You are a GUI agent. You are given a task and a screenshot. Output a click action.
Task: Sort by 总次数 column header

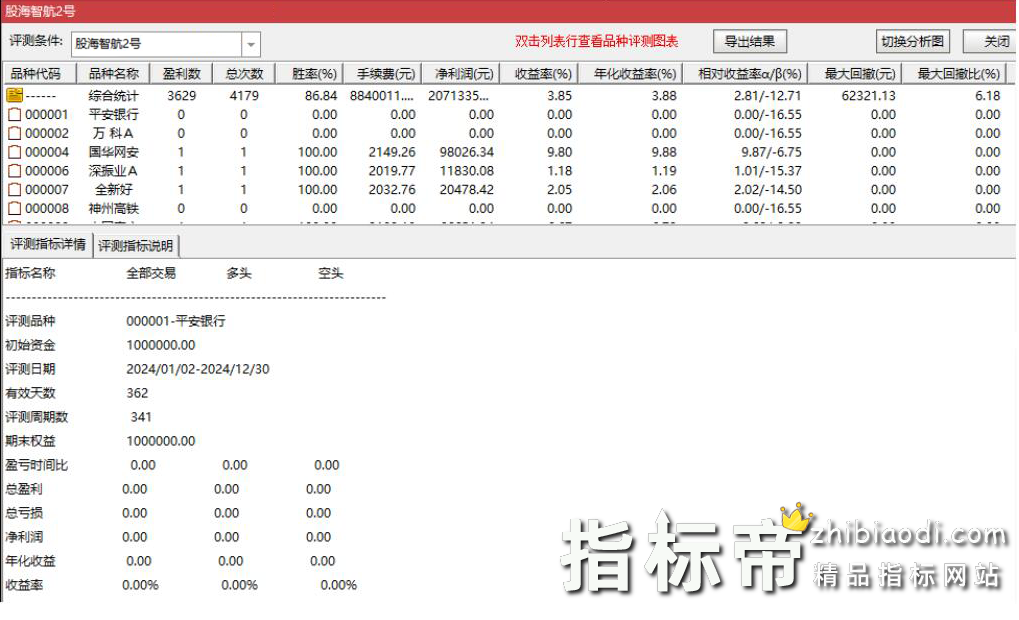244,73
